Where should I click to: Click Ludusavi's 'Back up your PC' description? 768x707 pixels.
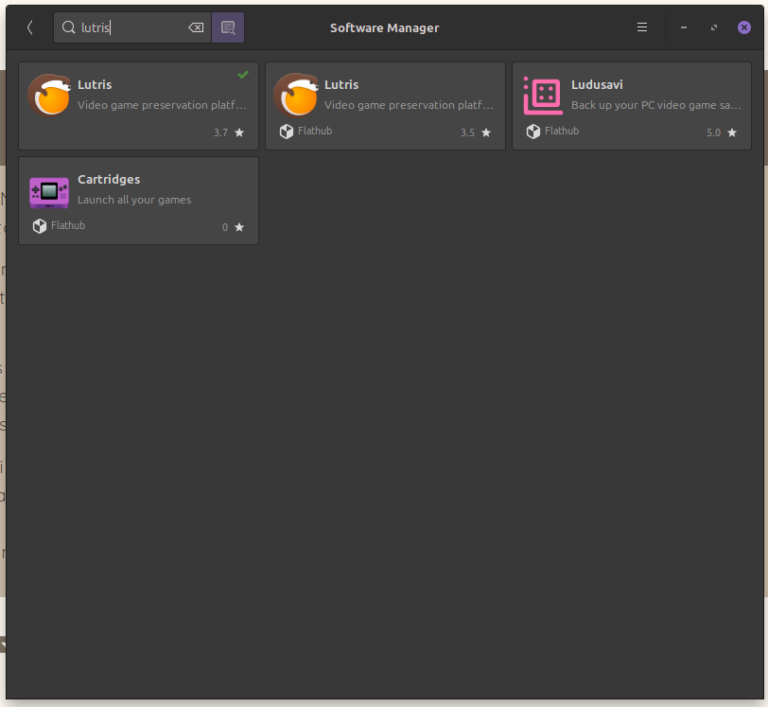pos(656,105)
